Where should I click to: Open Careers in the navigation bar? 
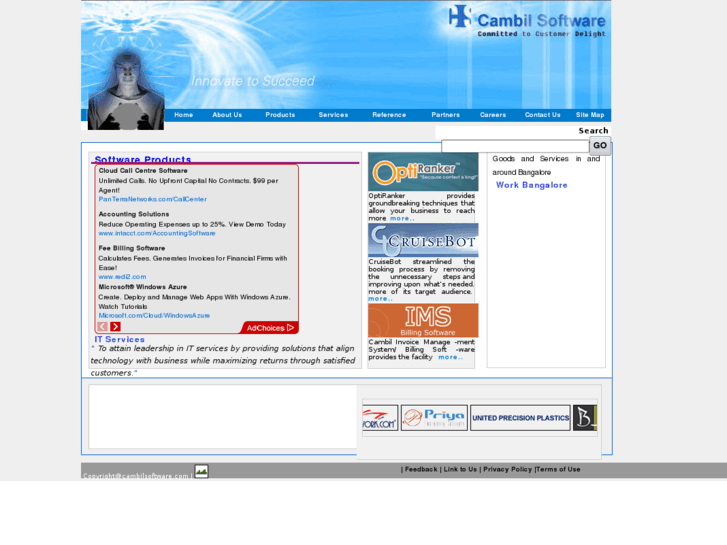pos(493,115)
